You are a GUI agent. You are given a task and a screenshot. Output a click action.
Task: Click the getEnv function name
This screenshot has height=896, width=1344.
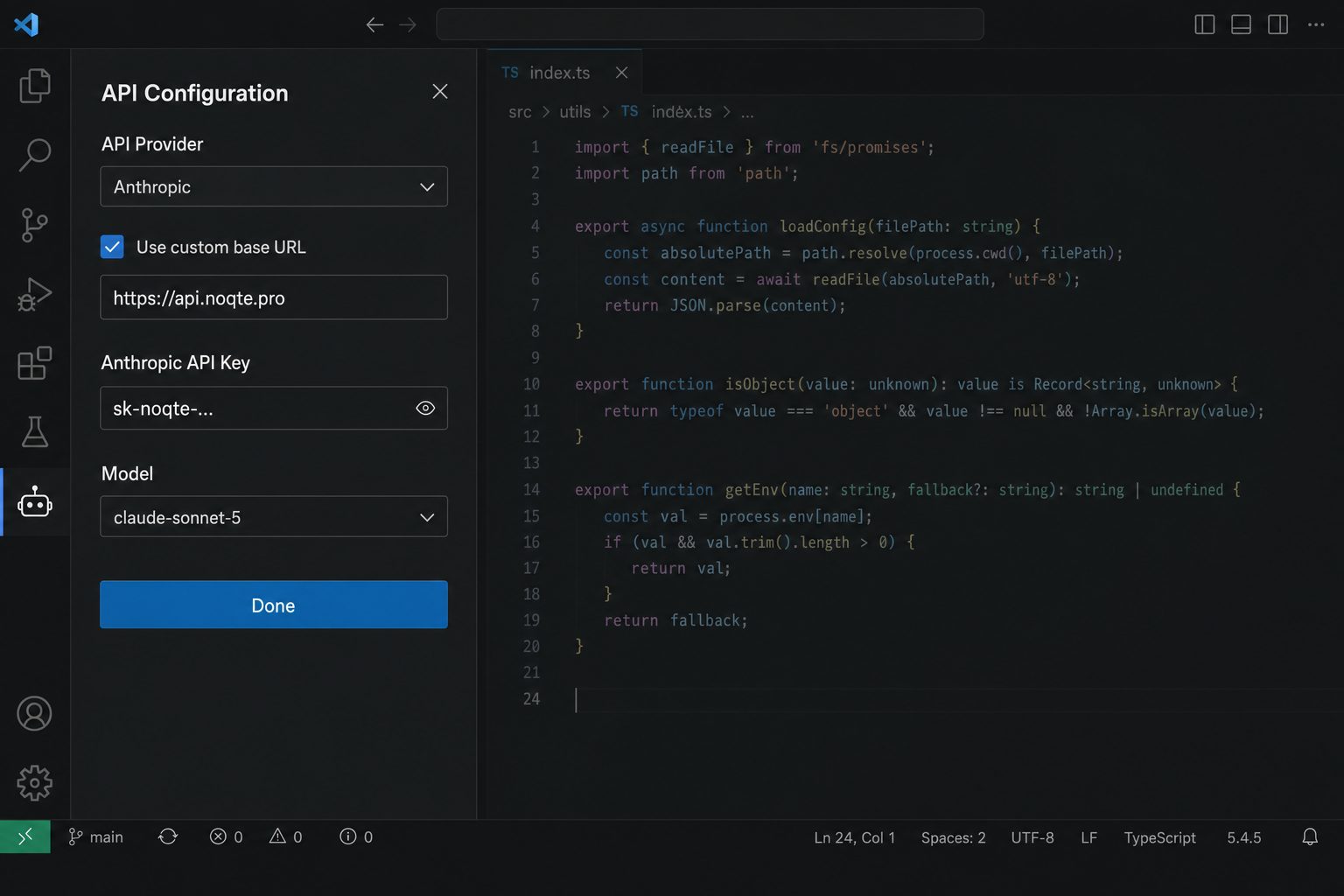coord(752,490)
